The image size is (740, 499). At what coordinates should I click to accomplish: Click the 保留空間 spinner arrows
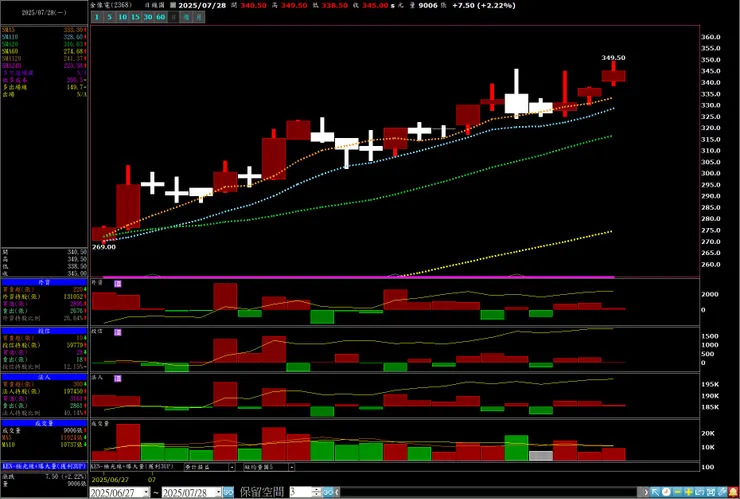[x=316, y=492]
